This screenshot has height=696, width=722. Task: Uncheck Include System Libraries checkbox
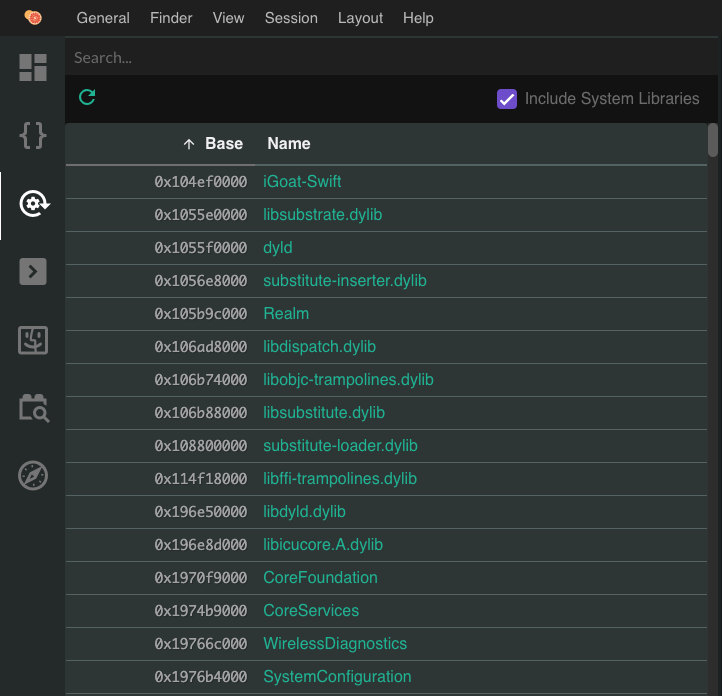[507, 99]
